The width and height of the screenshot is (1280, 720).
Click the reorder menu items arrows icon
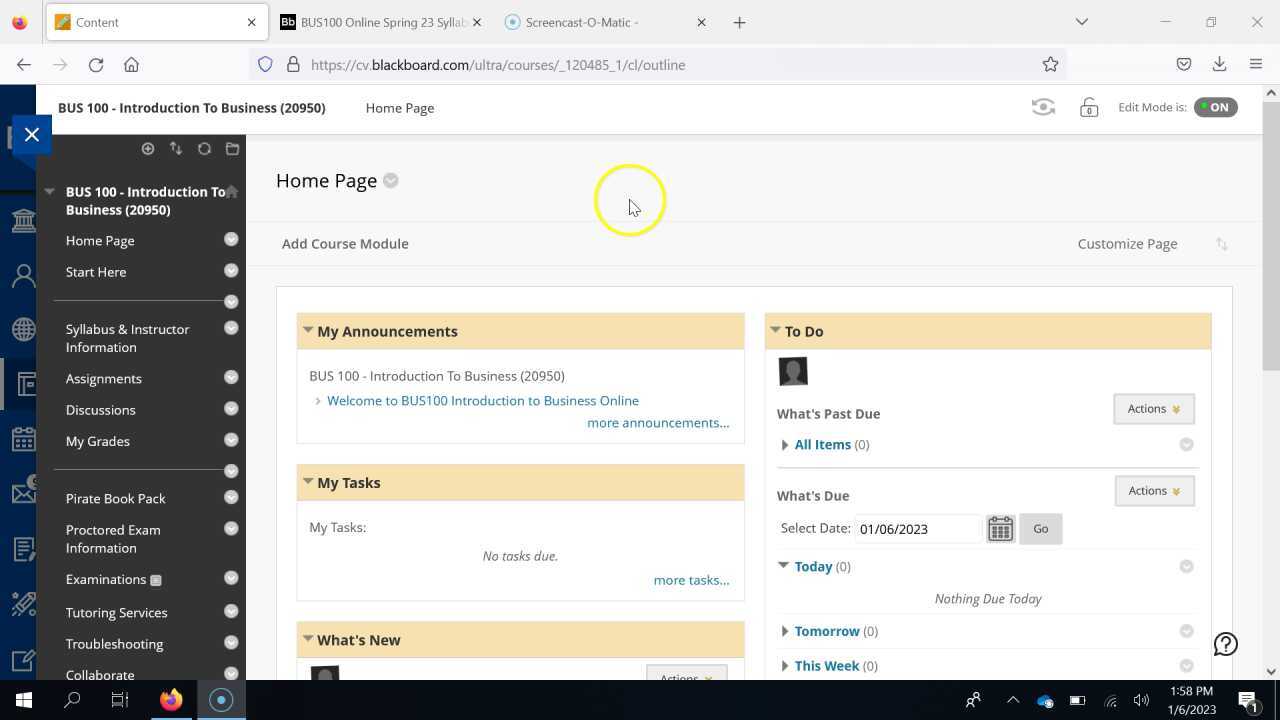click(x=176, y=149)
